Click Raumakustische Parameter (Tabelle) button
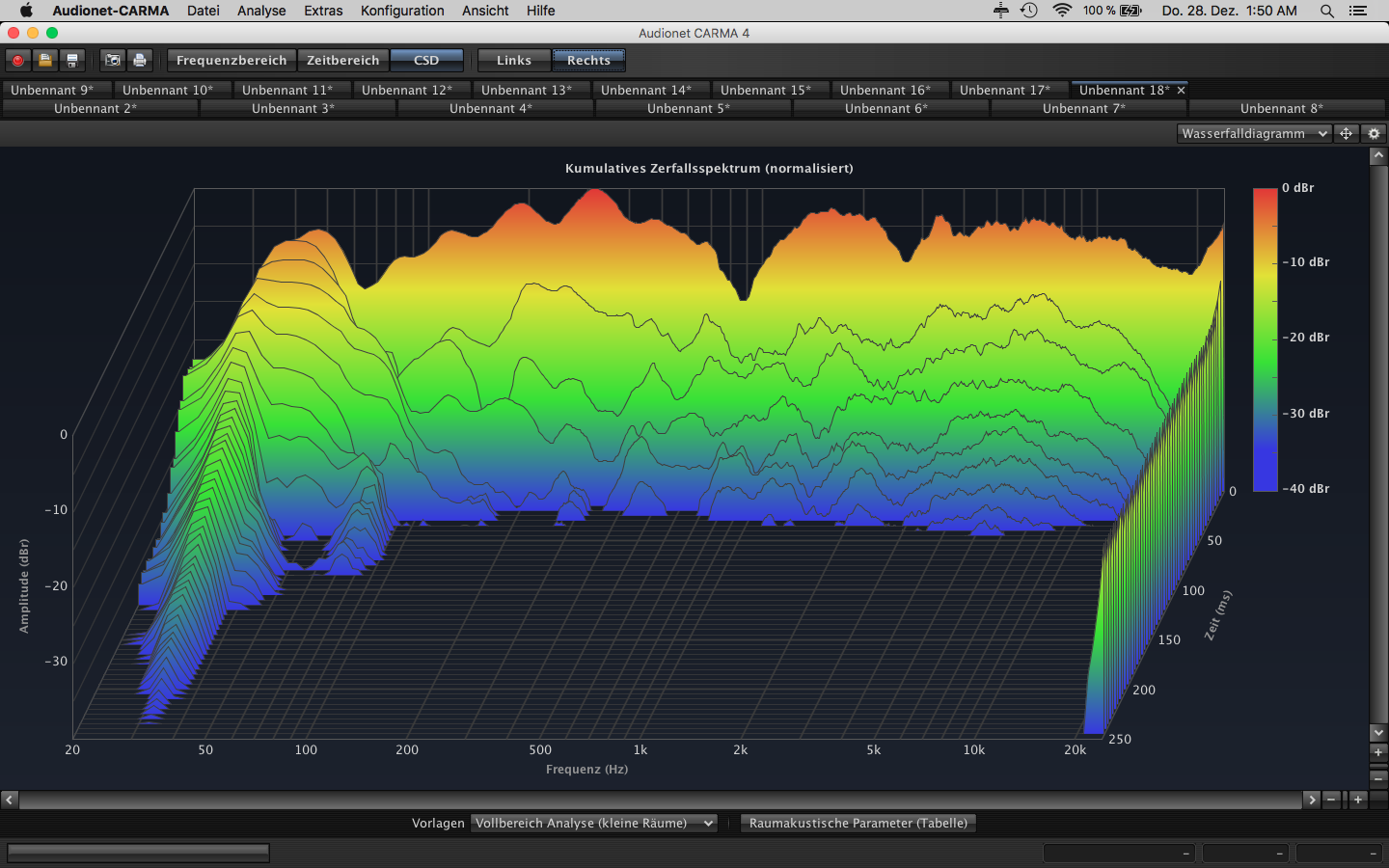The width and height of the screenshot is (1389, 868). 858,823
